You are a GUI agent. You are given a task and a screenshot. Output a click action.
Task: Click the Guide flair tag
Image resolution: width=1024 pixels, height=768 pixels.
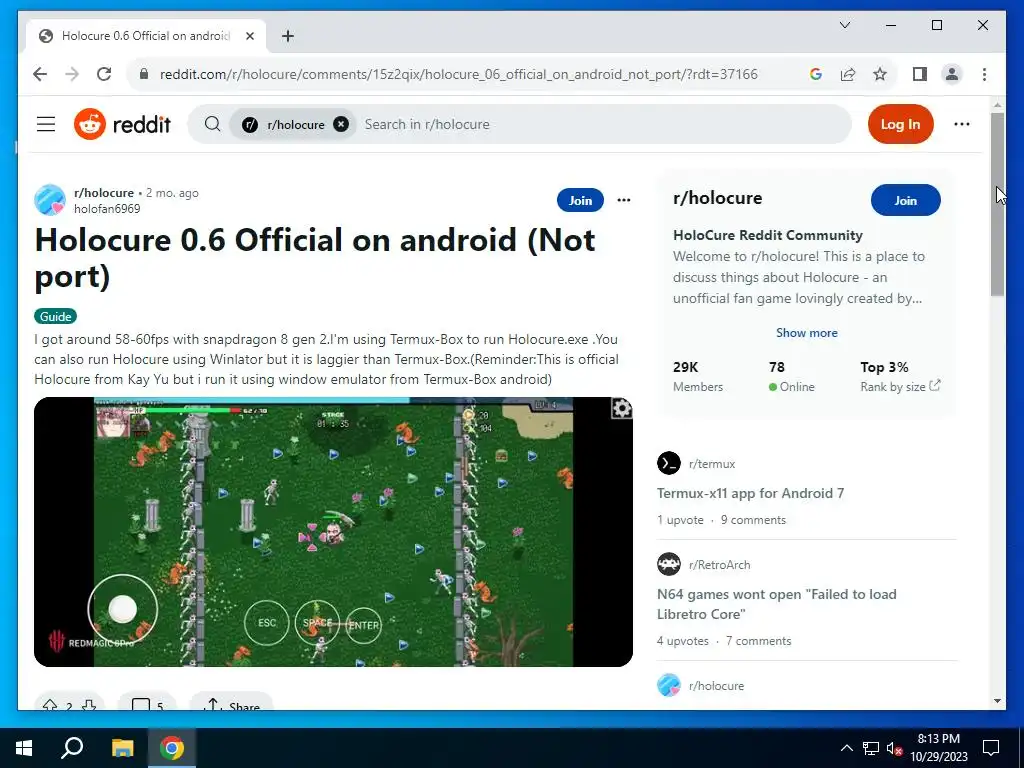pos(56,317)
